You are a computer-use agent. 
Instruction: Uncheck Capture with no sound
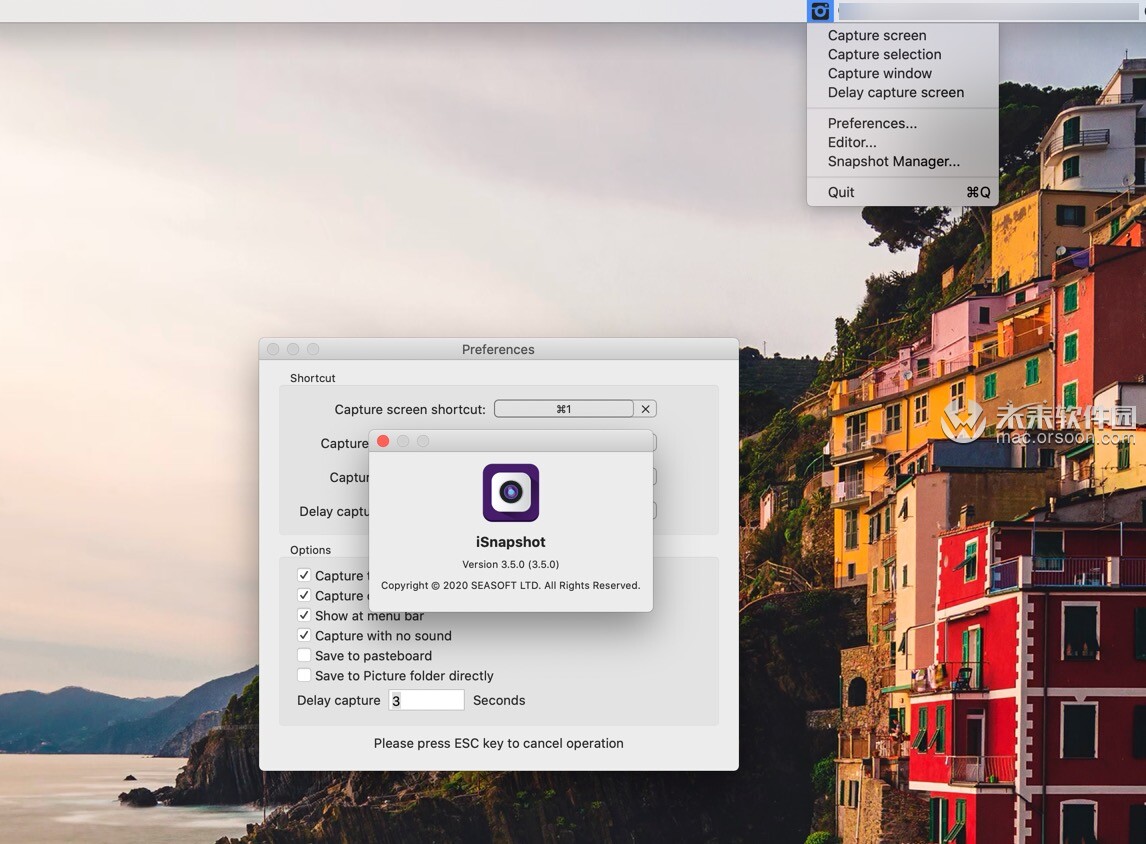point(304,636)
